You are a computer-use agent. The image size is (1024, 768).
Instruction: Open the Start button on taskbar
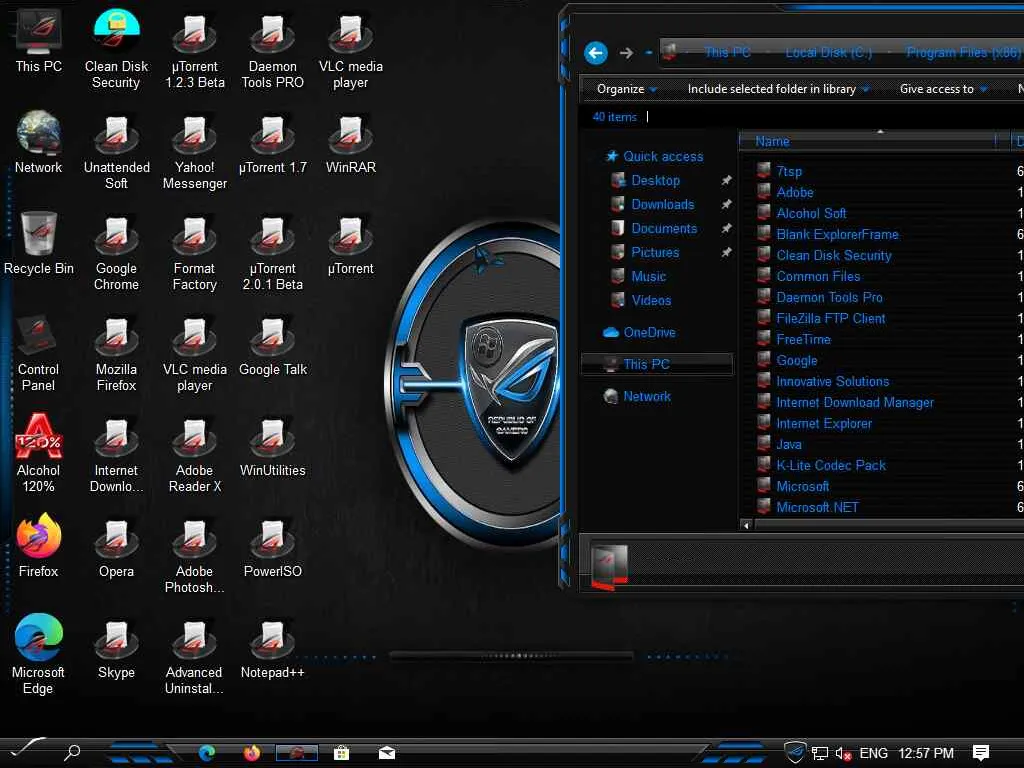pyautogui.click(x=26, y=750)
